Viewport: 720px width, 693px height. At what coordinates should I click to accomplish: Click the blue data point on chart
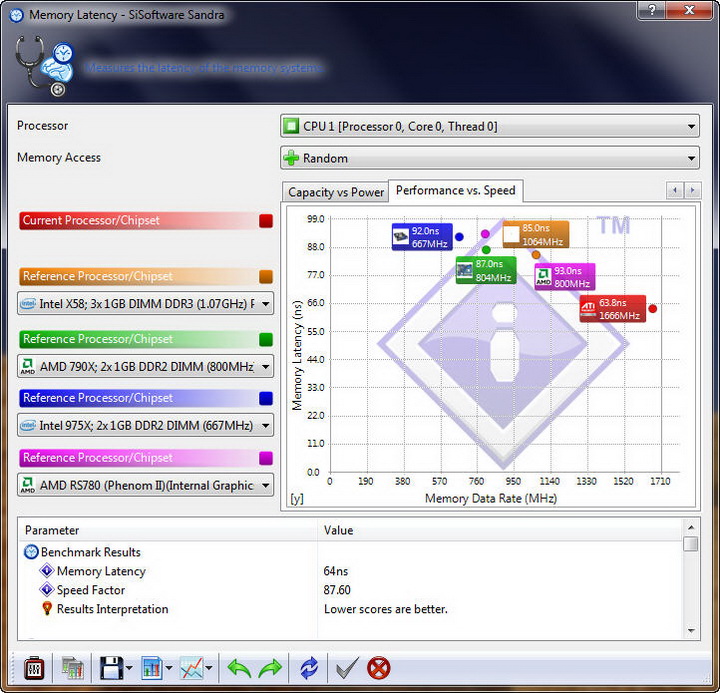coord(459,237)
